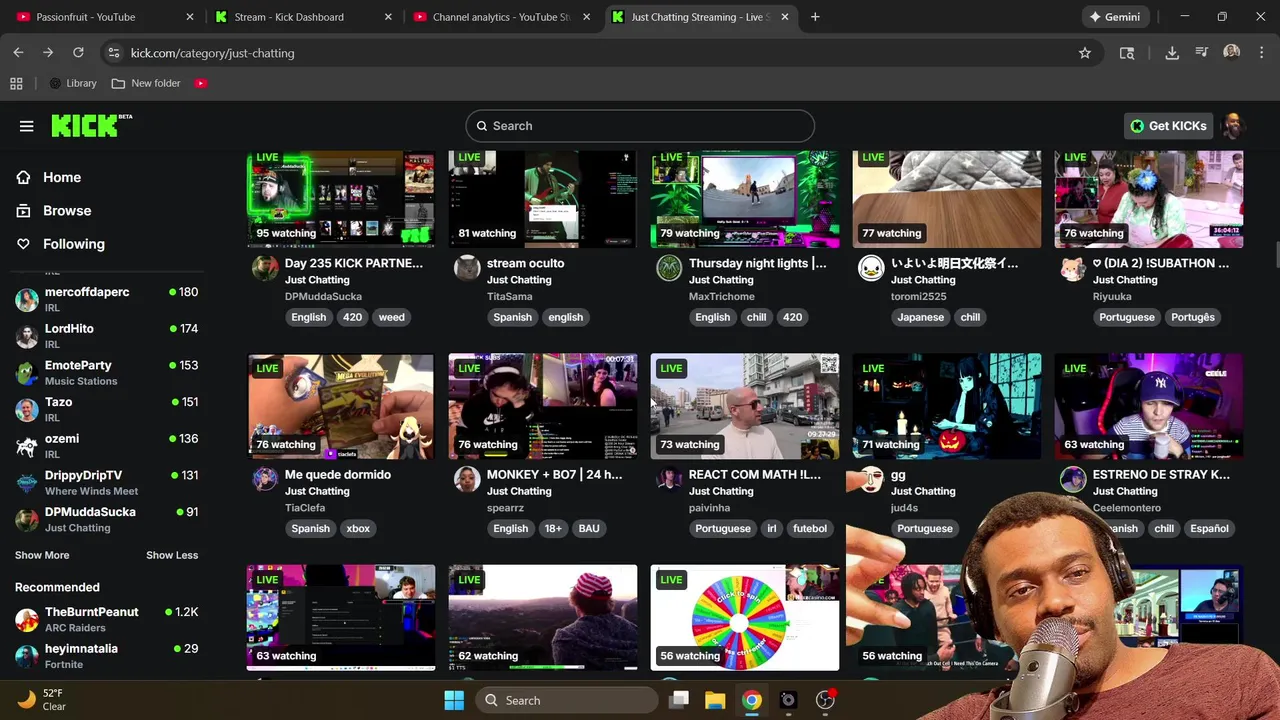Open stream oculto thumbnail
The image size is (1280, 720).
[543, 199]
